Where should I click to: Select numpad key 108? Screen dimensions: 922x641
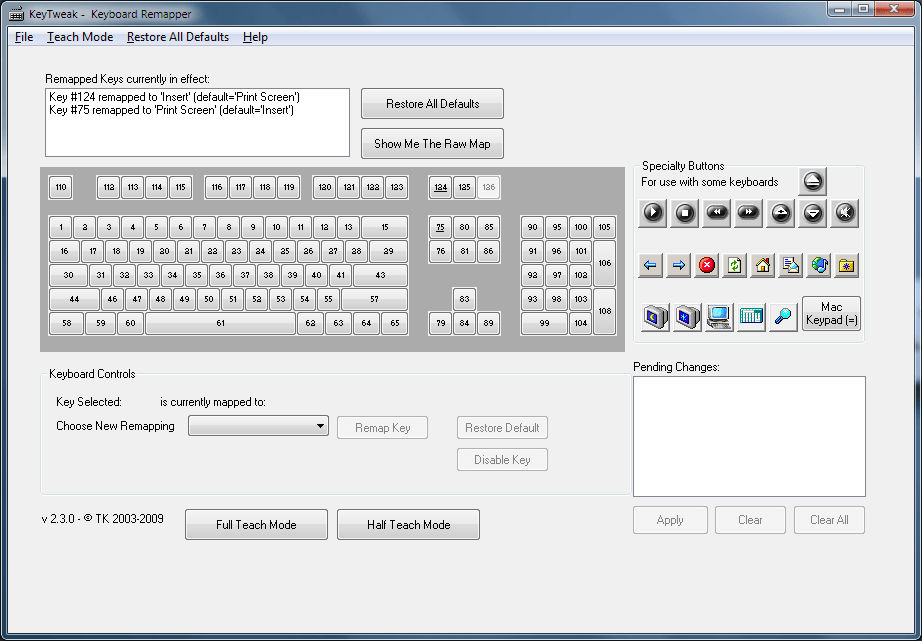(x=604, y=311)
